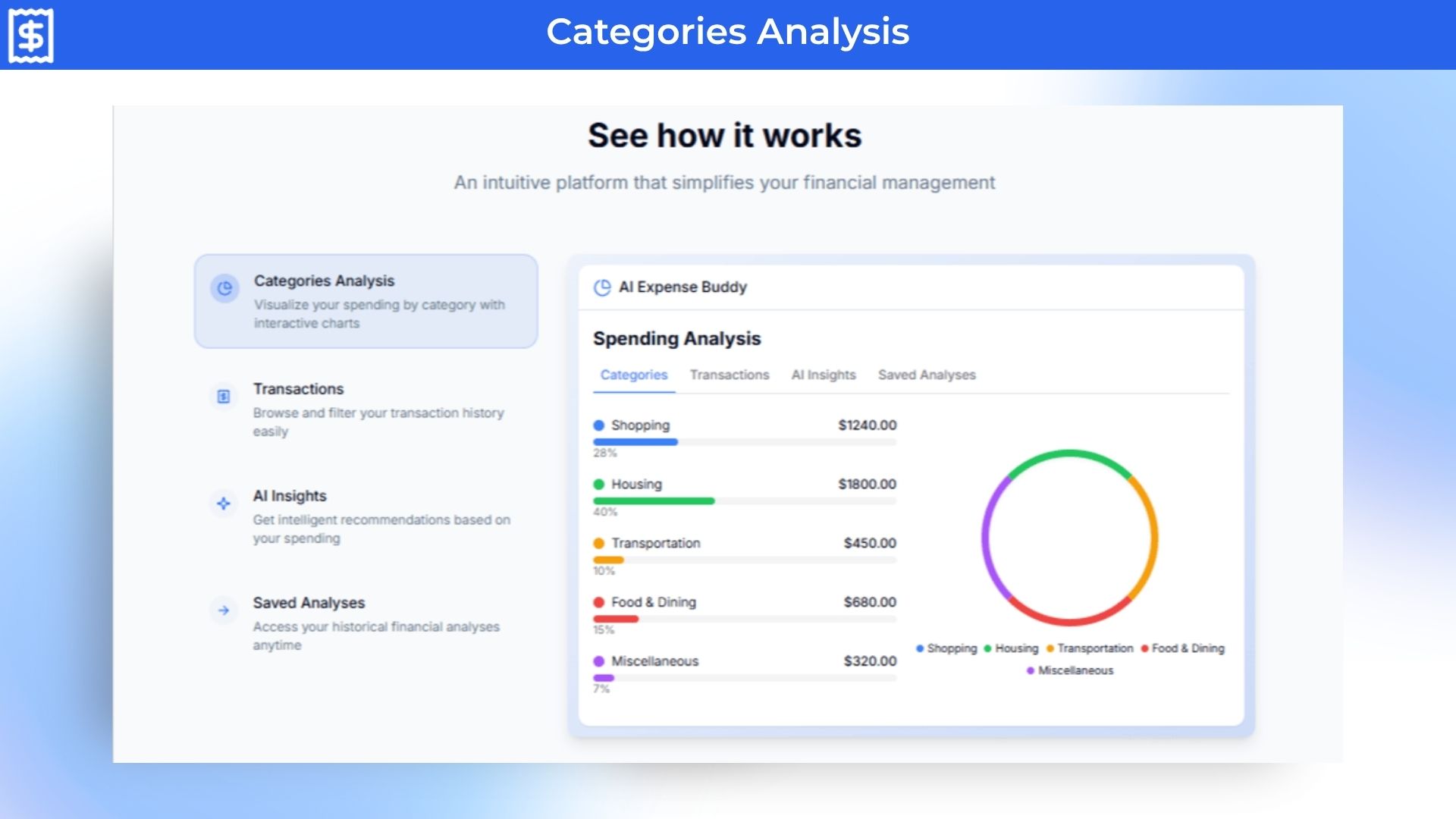The height and width of the screenshot is (819, 1456).
Task: Click Transportation legend entry under chart
Action: tap(1094, 648)
